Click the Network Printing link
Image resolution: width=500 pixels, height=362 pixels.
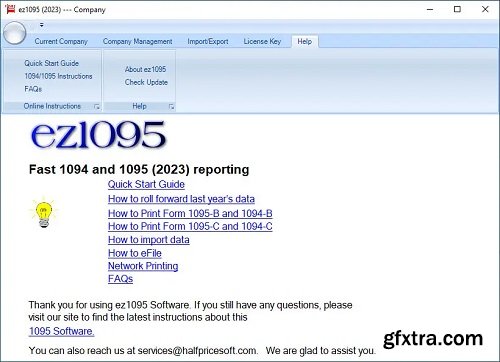click(143, 266)
